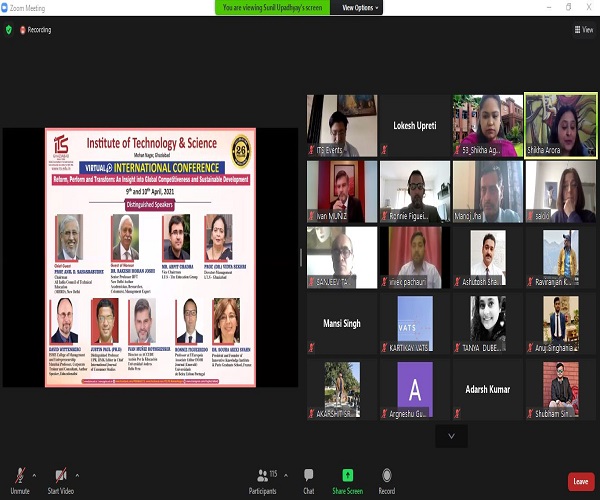
Task: Show the next page of participant videos
Action: [452, 436]
